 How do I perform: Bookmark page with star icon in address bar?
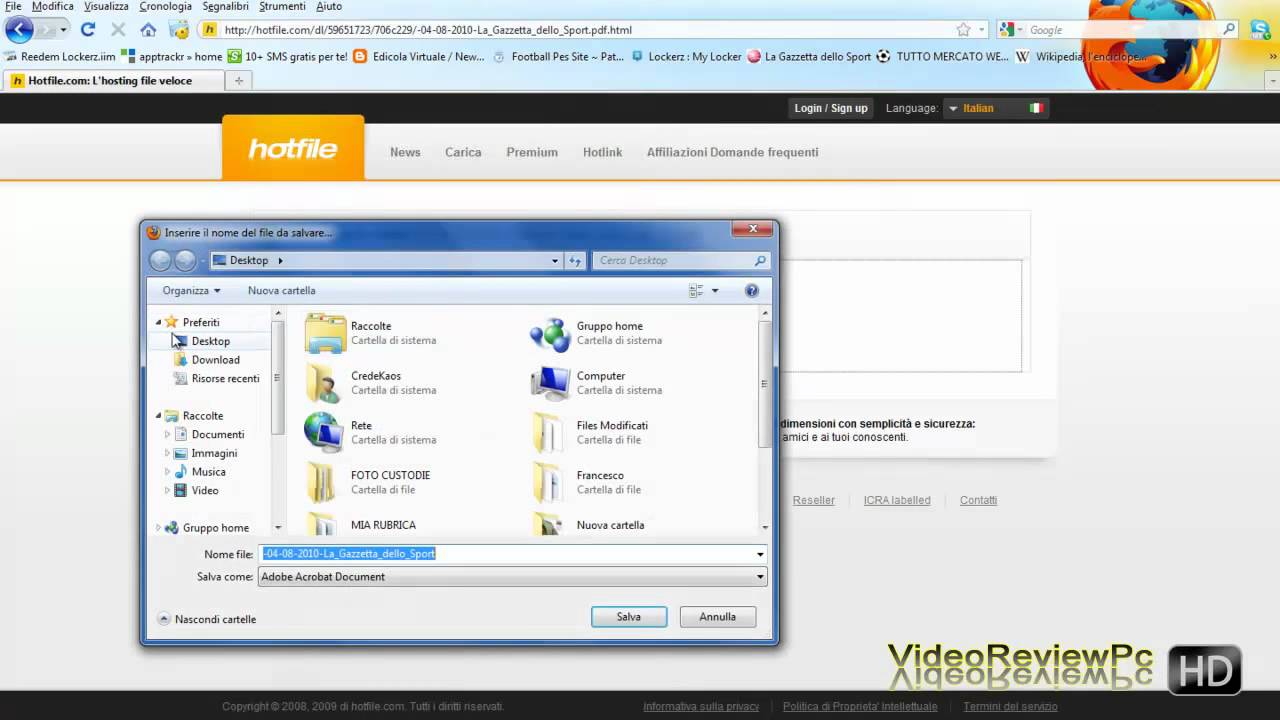[963, 29]
